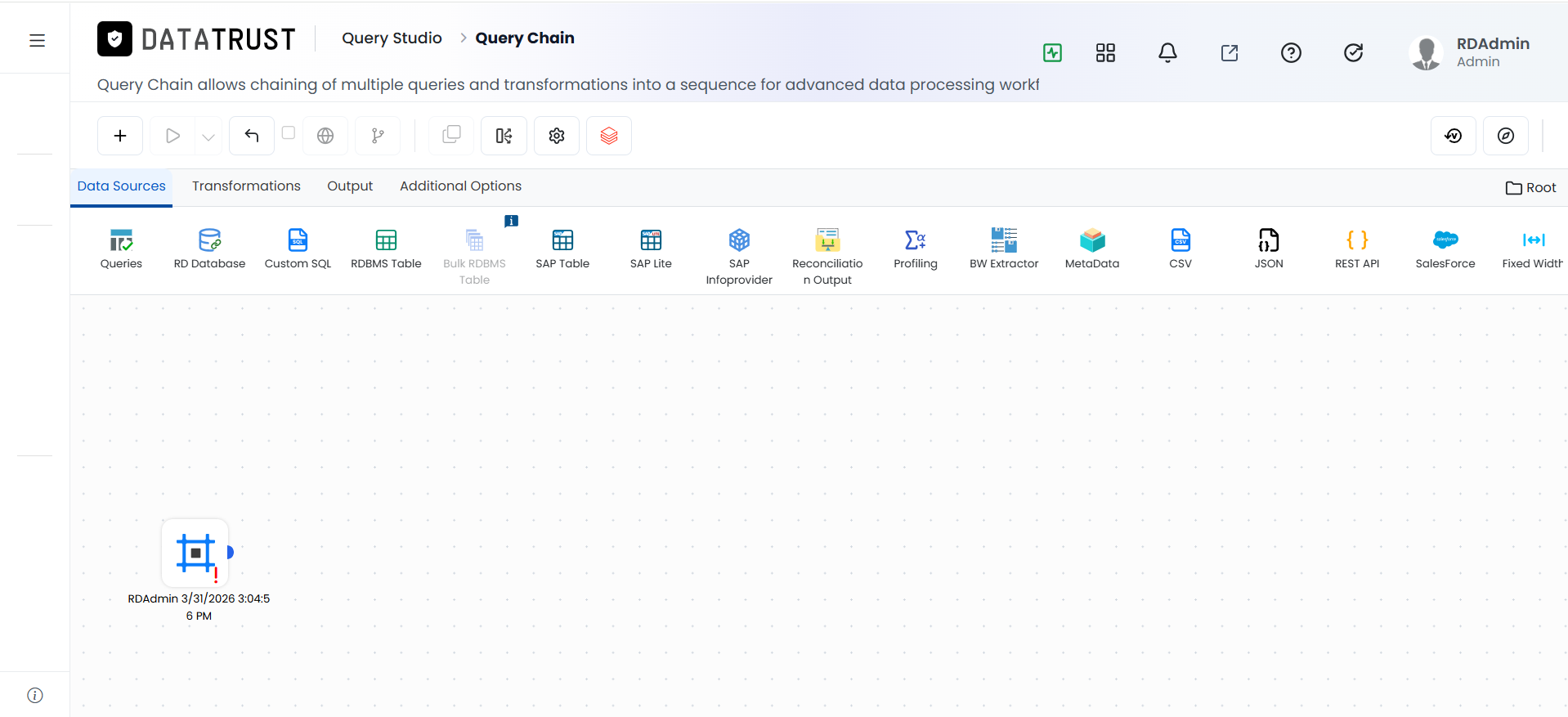Select the Bulk RDBMS Table source

474,257
